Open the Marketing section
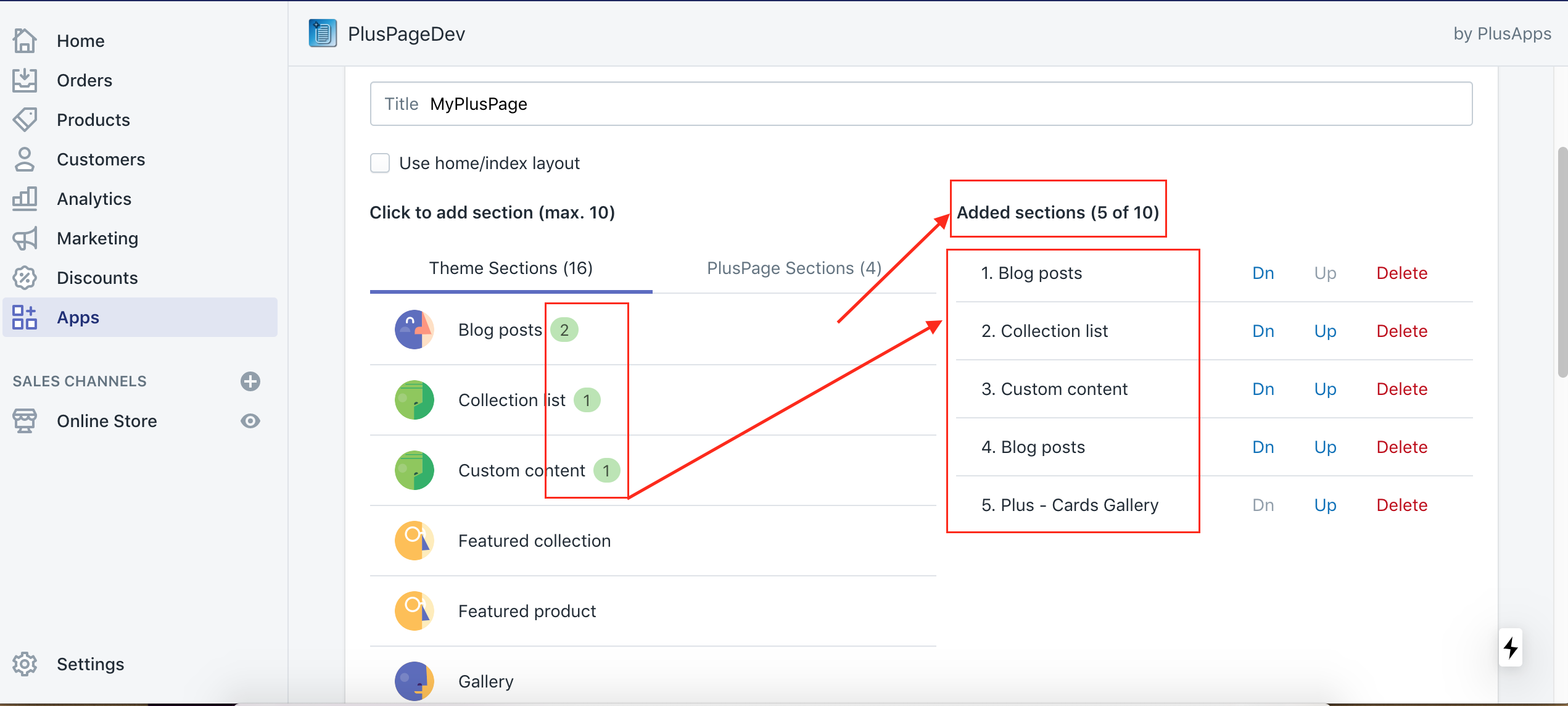This screenshot has height=706, width=1568. (x=97, y=238)
